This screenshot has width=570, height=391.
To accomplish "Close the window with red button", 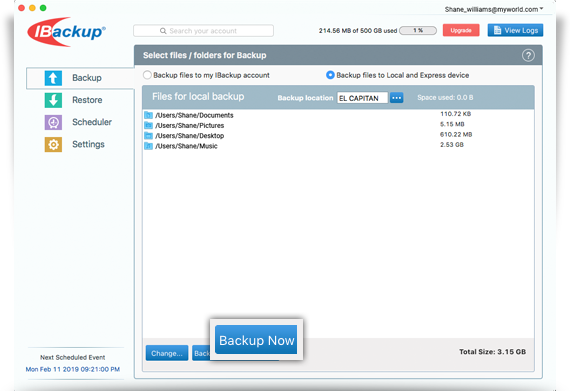I will pos(21,8).
